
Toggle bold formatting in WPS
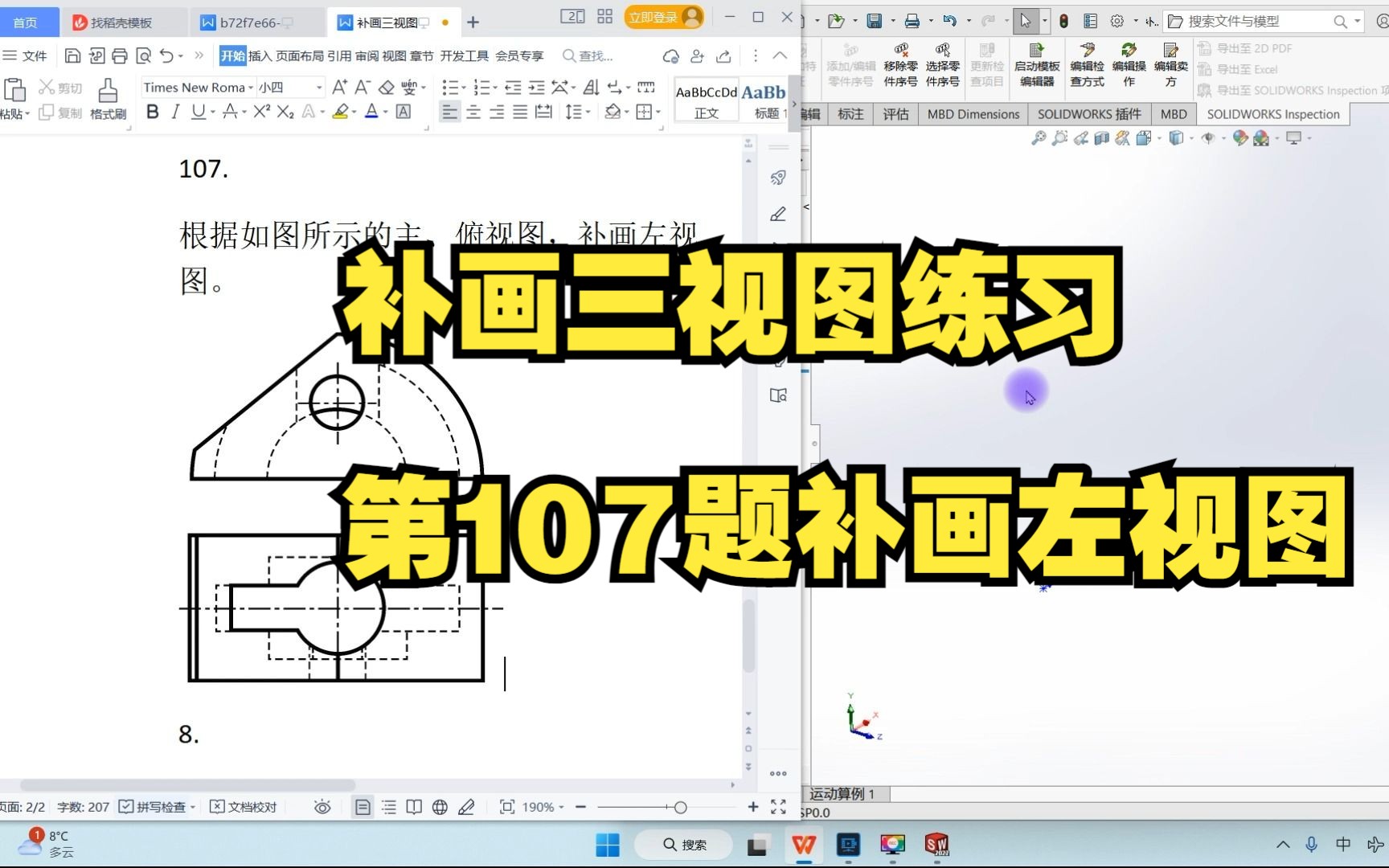pyautogui.click(x=153, y=113)
